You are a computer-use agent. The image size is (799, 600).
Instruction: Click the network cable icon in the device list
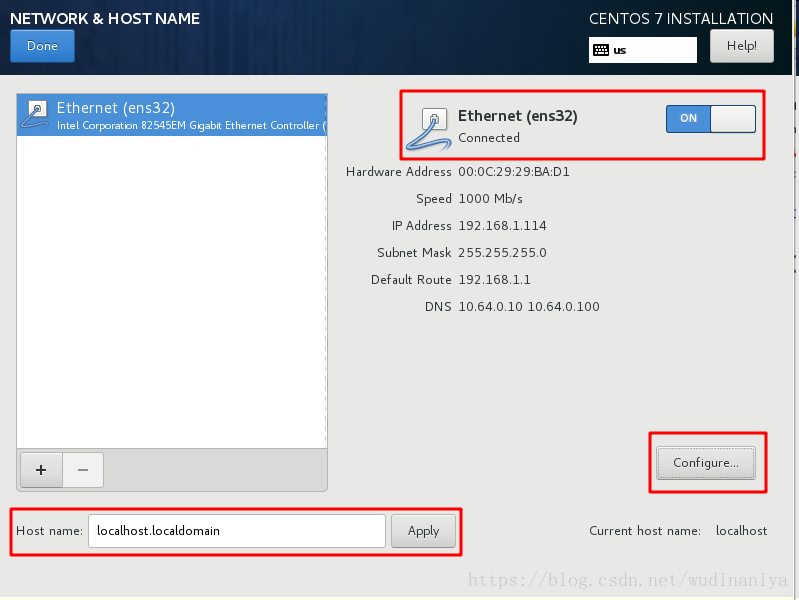(x=36, y=114)
